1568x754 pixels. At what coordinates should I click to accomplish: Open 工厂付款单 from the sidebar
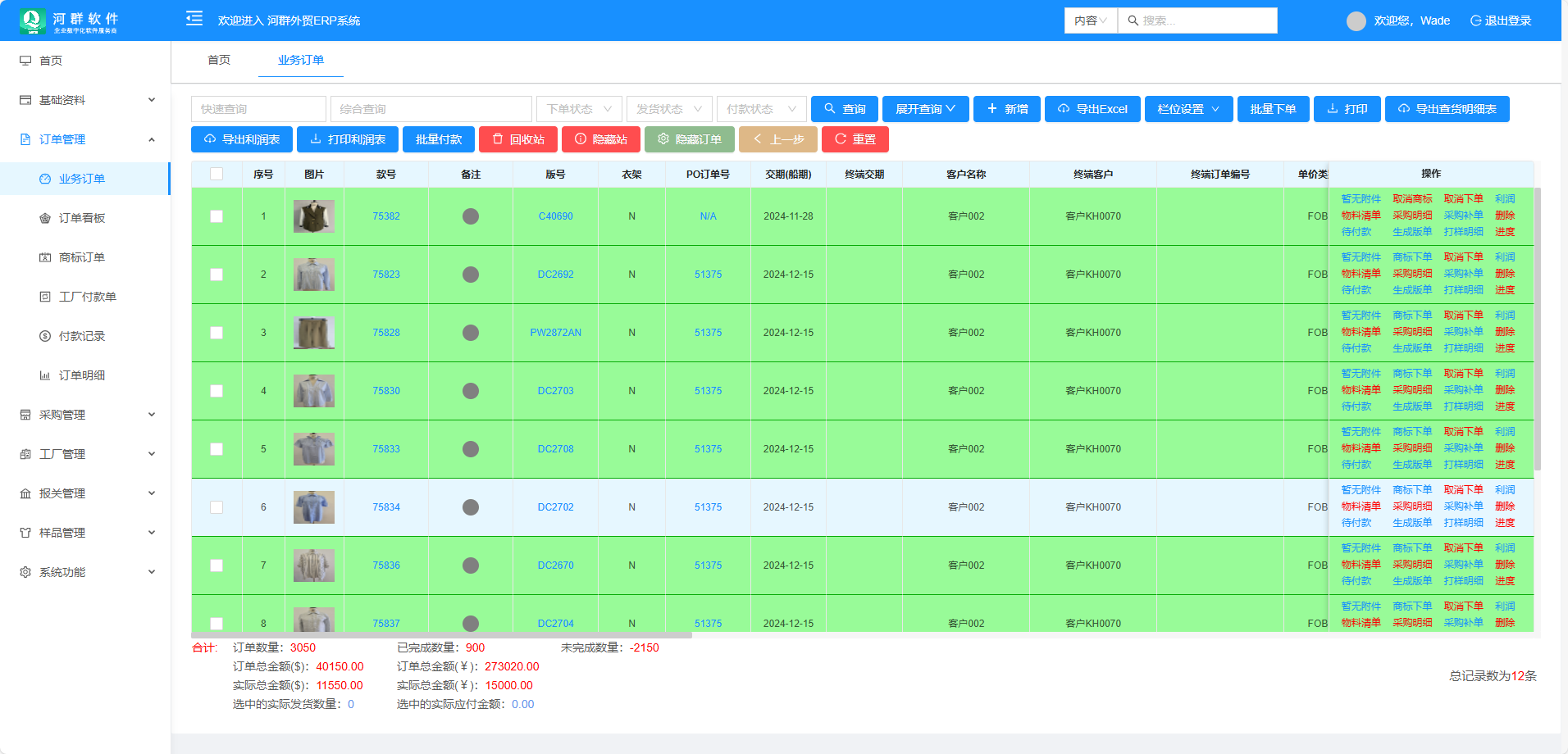(87, 297)
